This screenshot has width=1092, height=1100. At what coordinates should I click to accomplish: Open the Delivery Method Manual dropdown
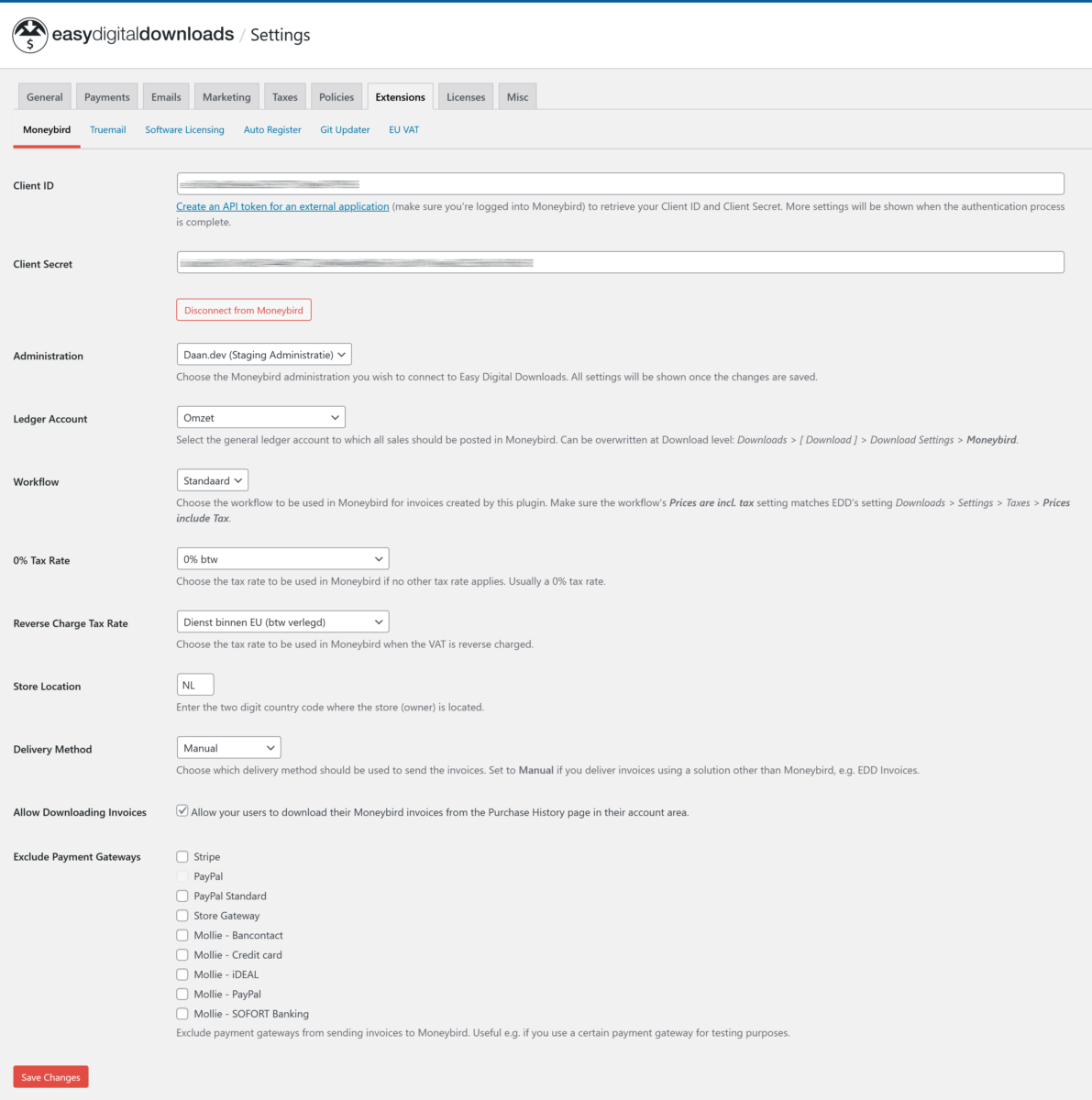[x=228, y=748]
